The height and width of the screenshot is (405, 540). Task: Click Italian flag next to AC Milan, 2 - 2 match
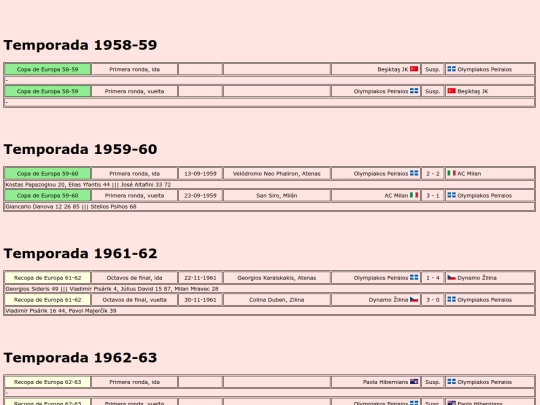point(451,173)
